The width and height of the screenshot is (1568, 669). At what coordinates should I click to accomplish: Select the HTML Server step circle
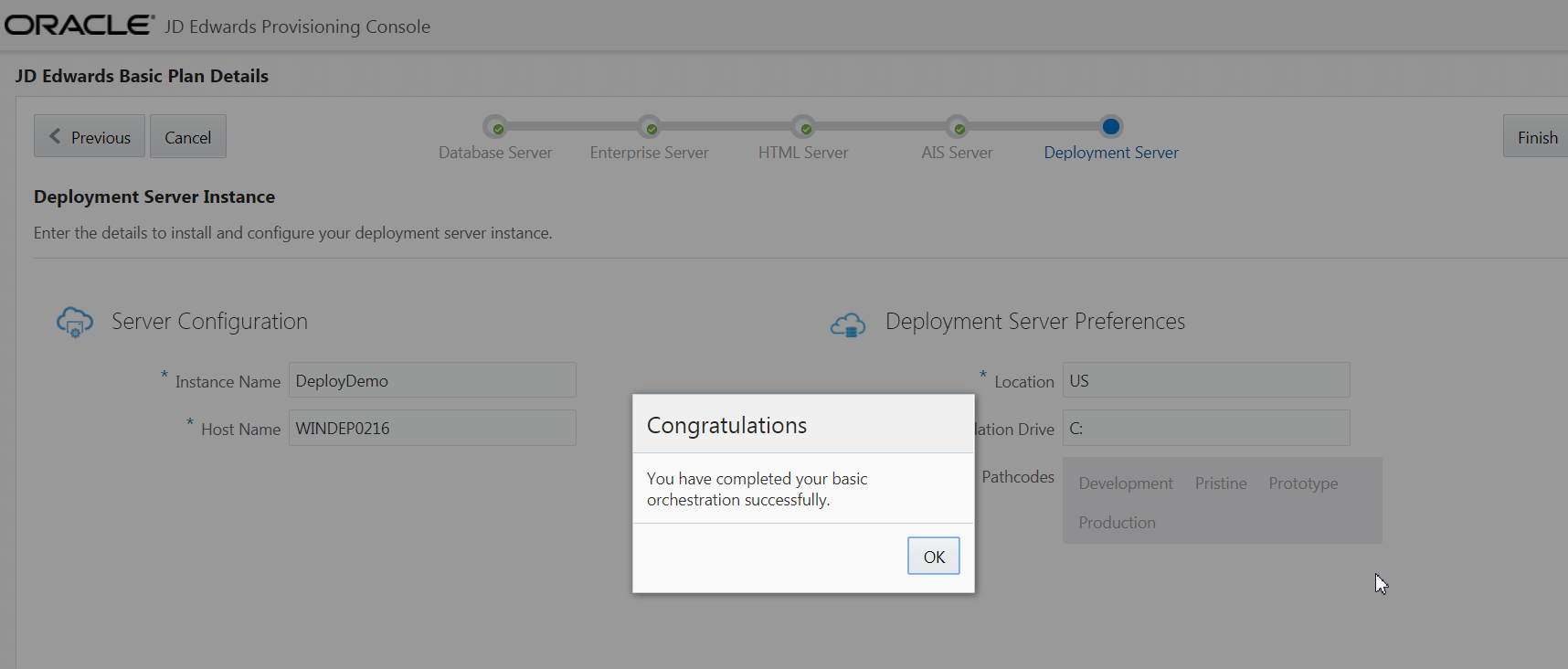click(803, 127)
